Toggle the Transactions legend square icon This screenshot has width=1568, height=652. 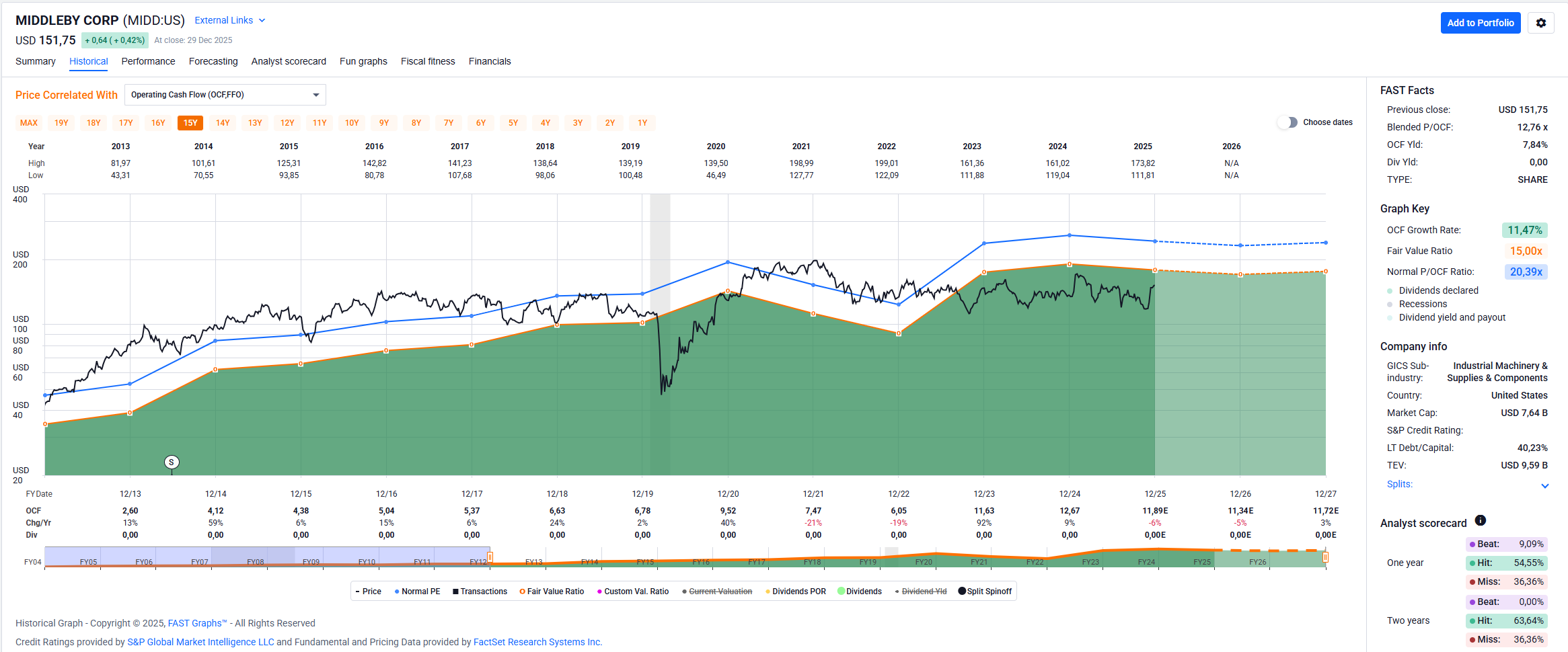455,592
